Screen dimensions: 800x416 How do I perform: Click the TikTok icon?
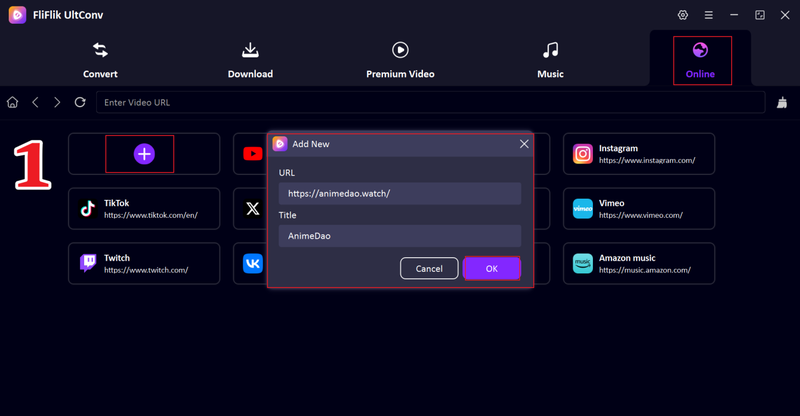[x=88, y=208]
